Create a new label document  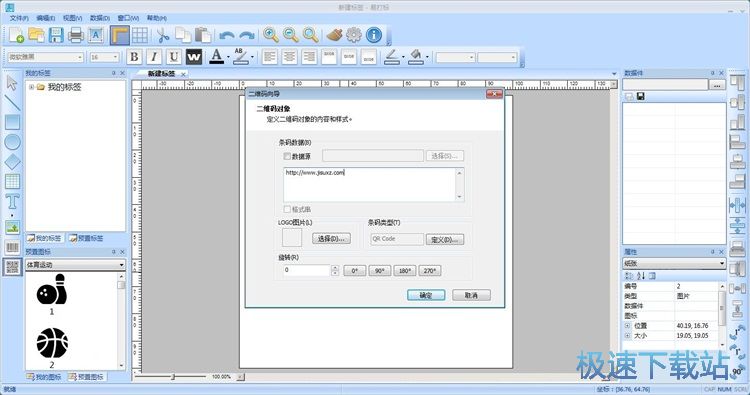coord(16,35)
